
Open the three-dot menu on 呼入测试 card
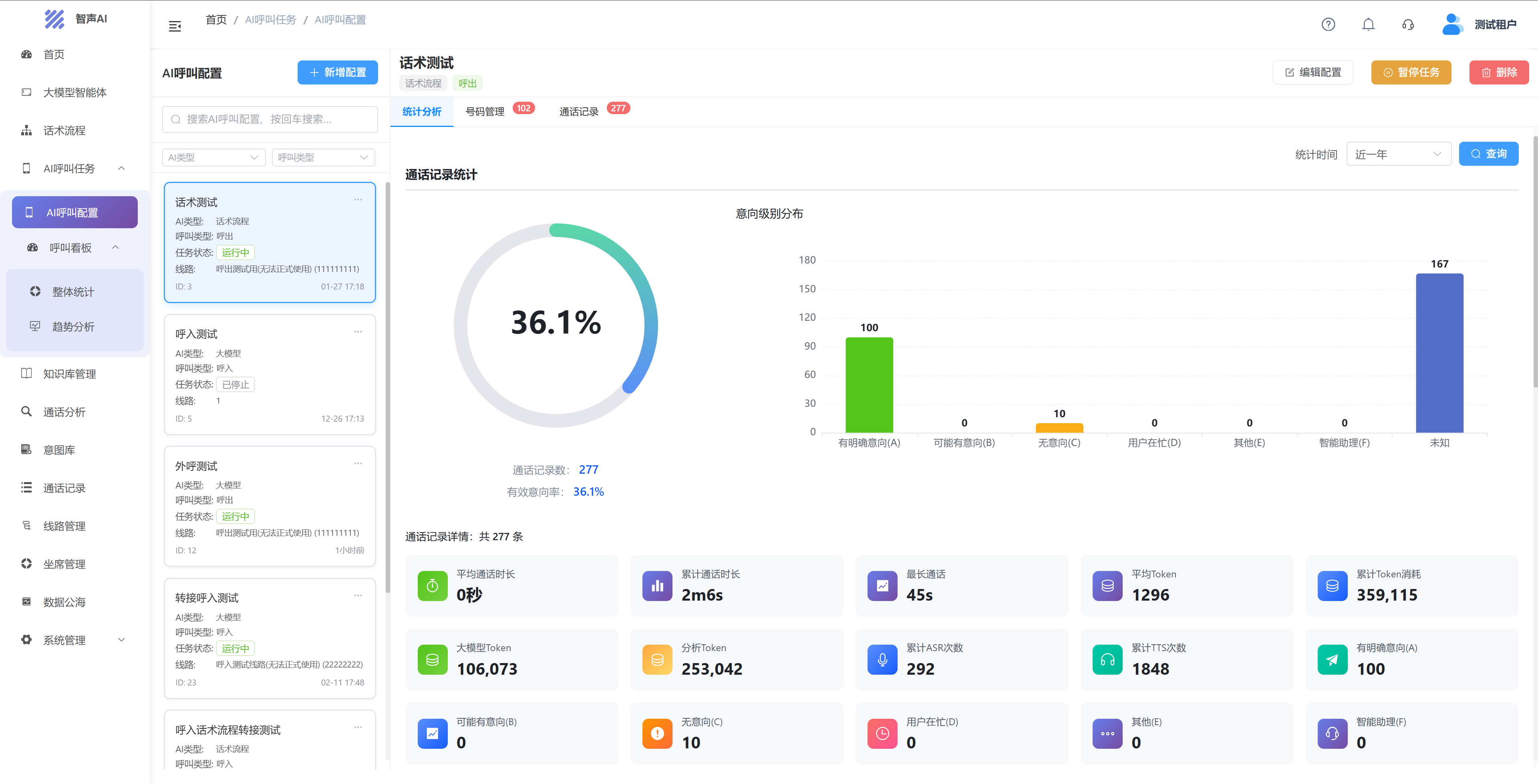coord(358,332)
